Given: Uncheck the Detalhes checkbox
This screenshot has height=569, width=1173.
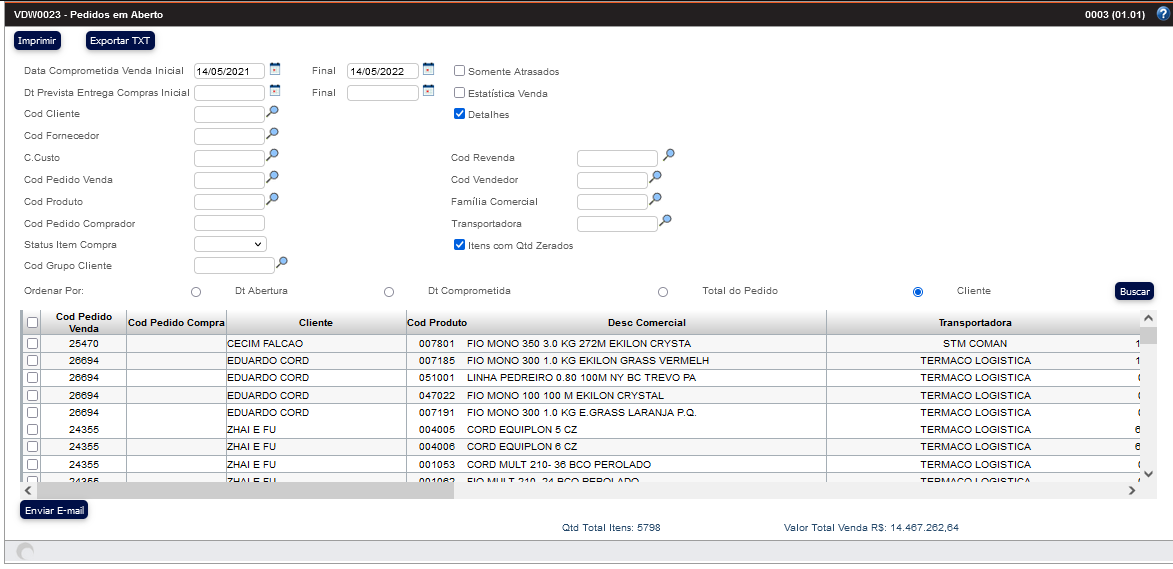Looking at the screenshot, I should pyautogui.click(x=460, y=114).
